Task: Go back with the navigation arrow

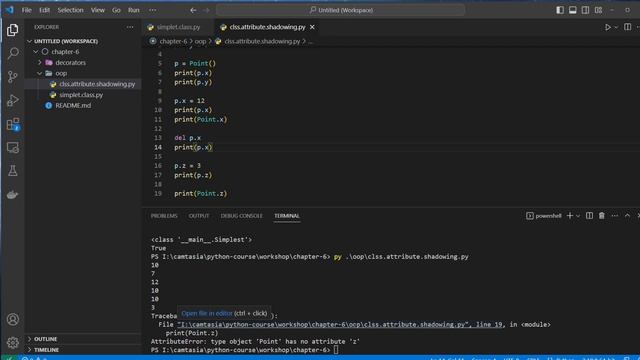Action: (193, 10)
